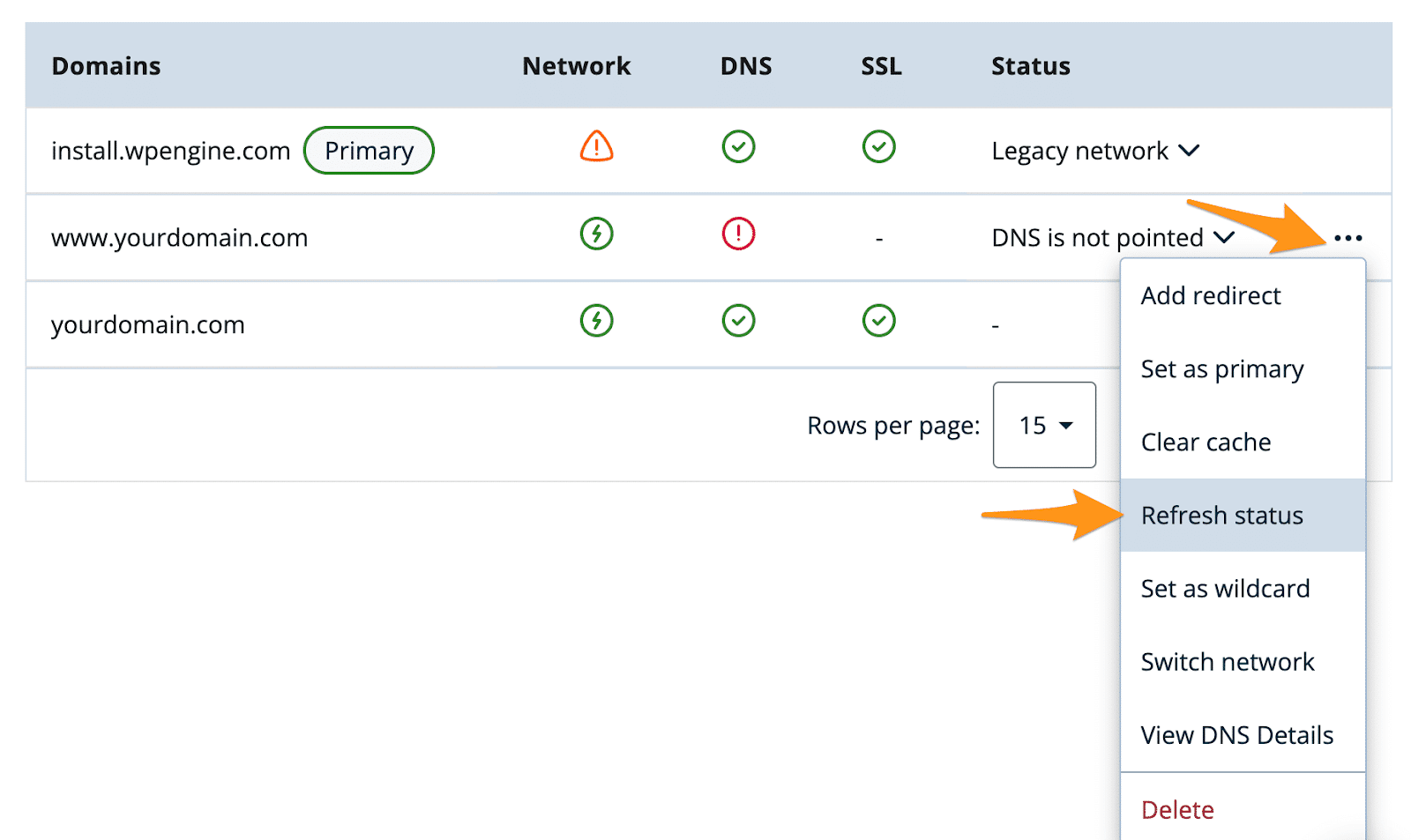
Task: Click the SSL checkmark icon for install.wpengine.com
Action: point(879,147)
